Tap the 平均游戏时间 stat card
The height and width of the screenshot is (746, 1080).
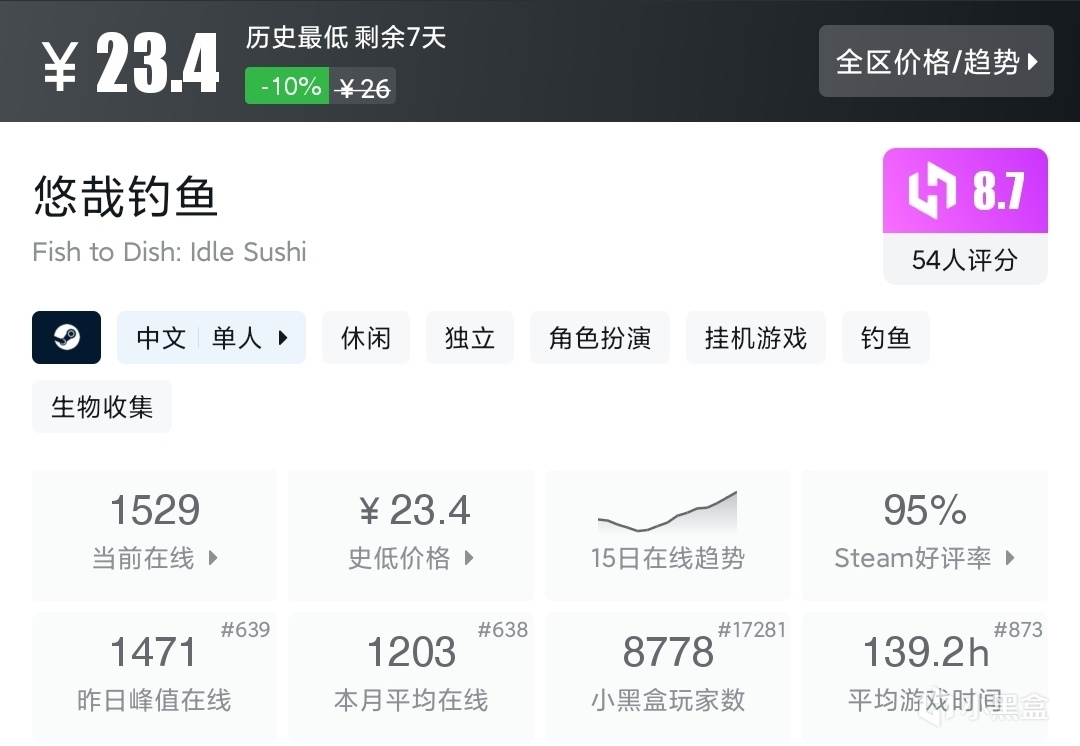pos(924,675)
